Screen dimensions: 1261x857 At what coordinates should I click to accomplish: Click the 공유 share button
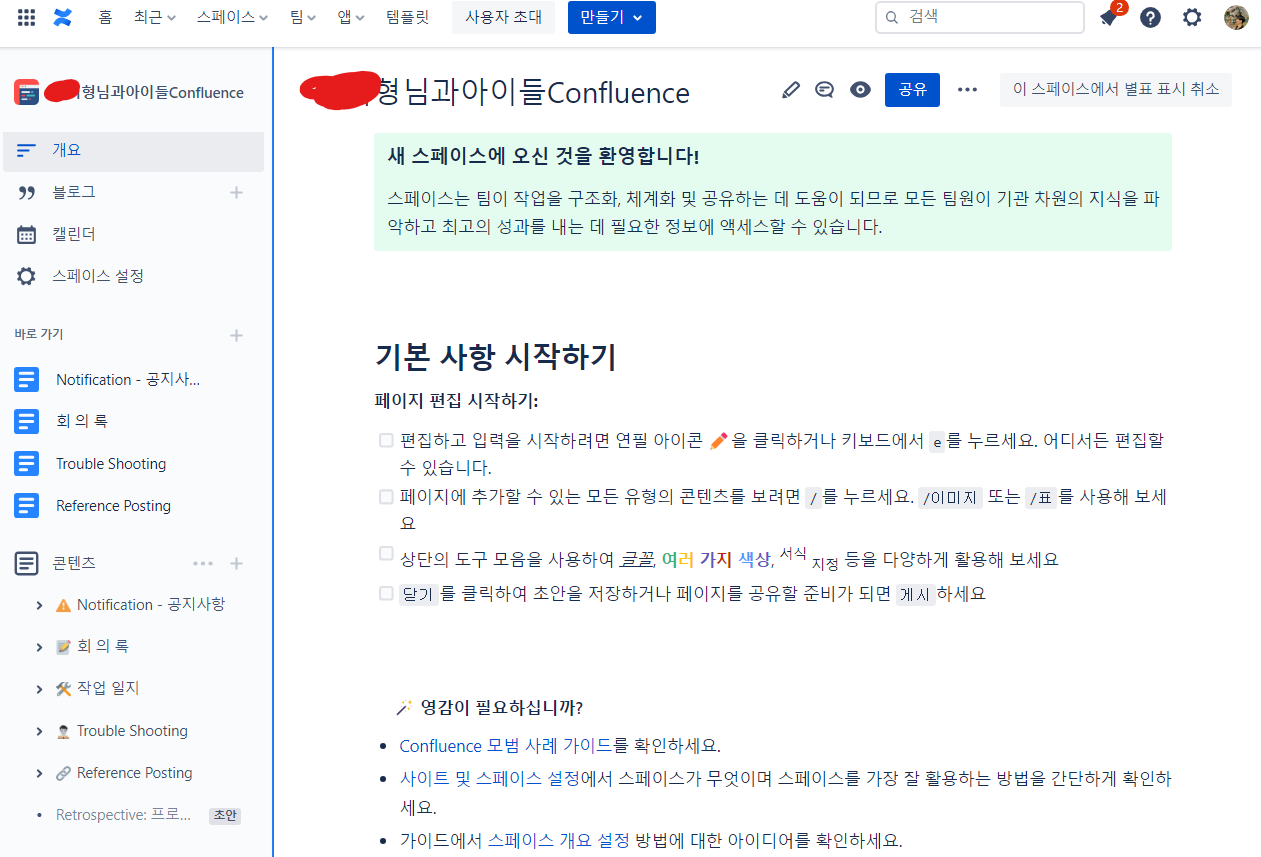pyautogui.click(x=912, y=90)
